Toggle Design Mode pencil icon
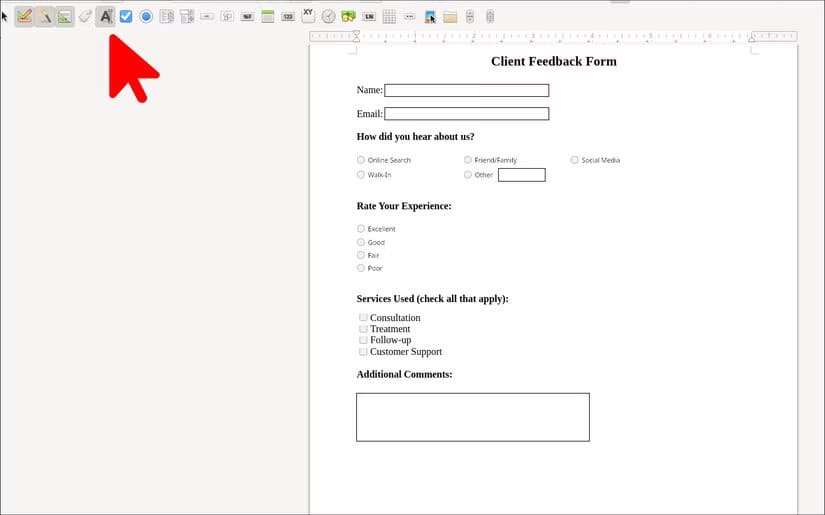 (x=24, y=16)
